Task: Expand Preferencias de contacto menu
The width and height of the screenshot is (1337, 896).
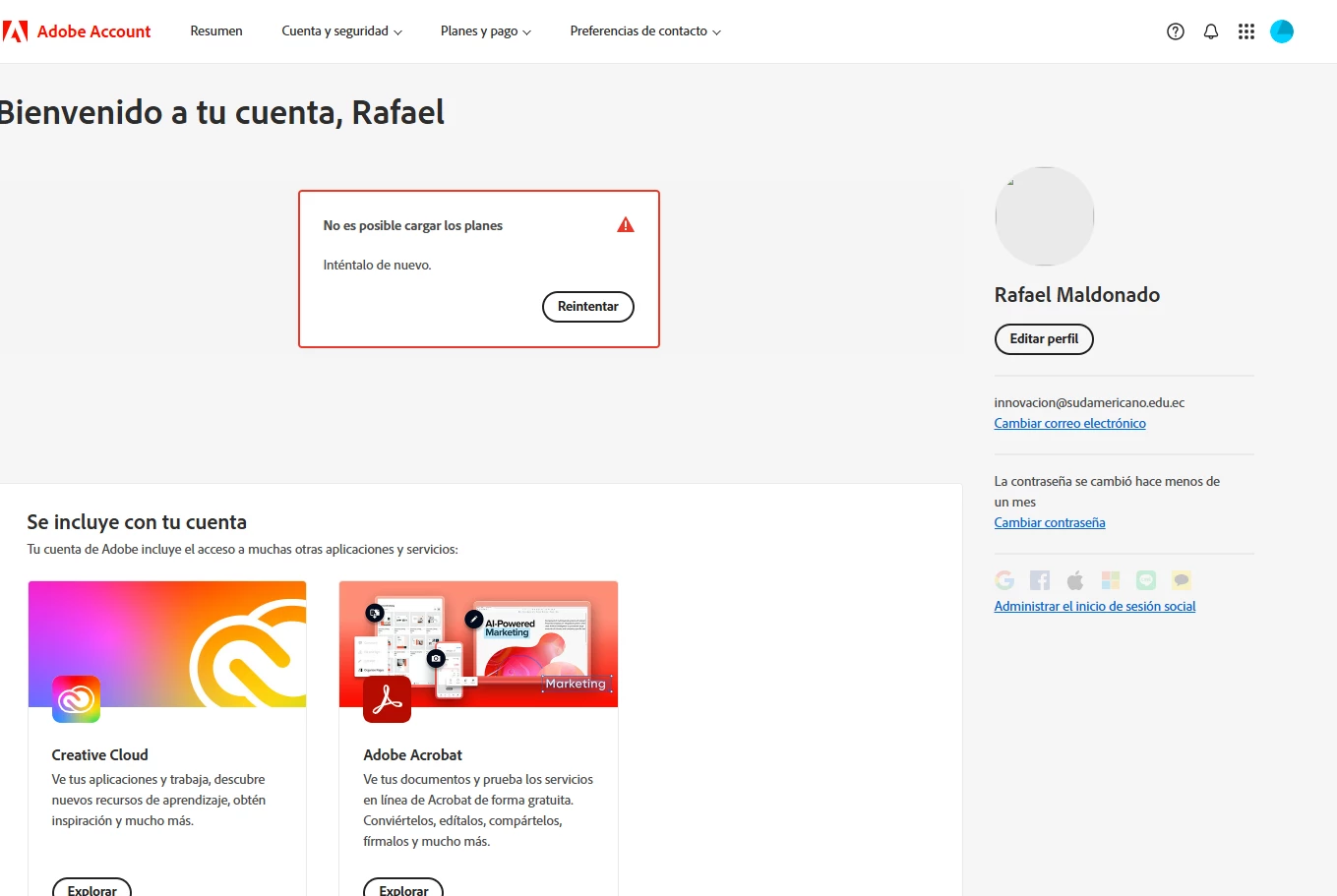Action: pyautogui.click(x=645, y=31)
